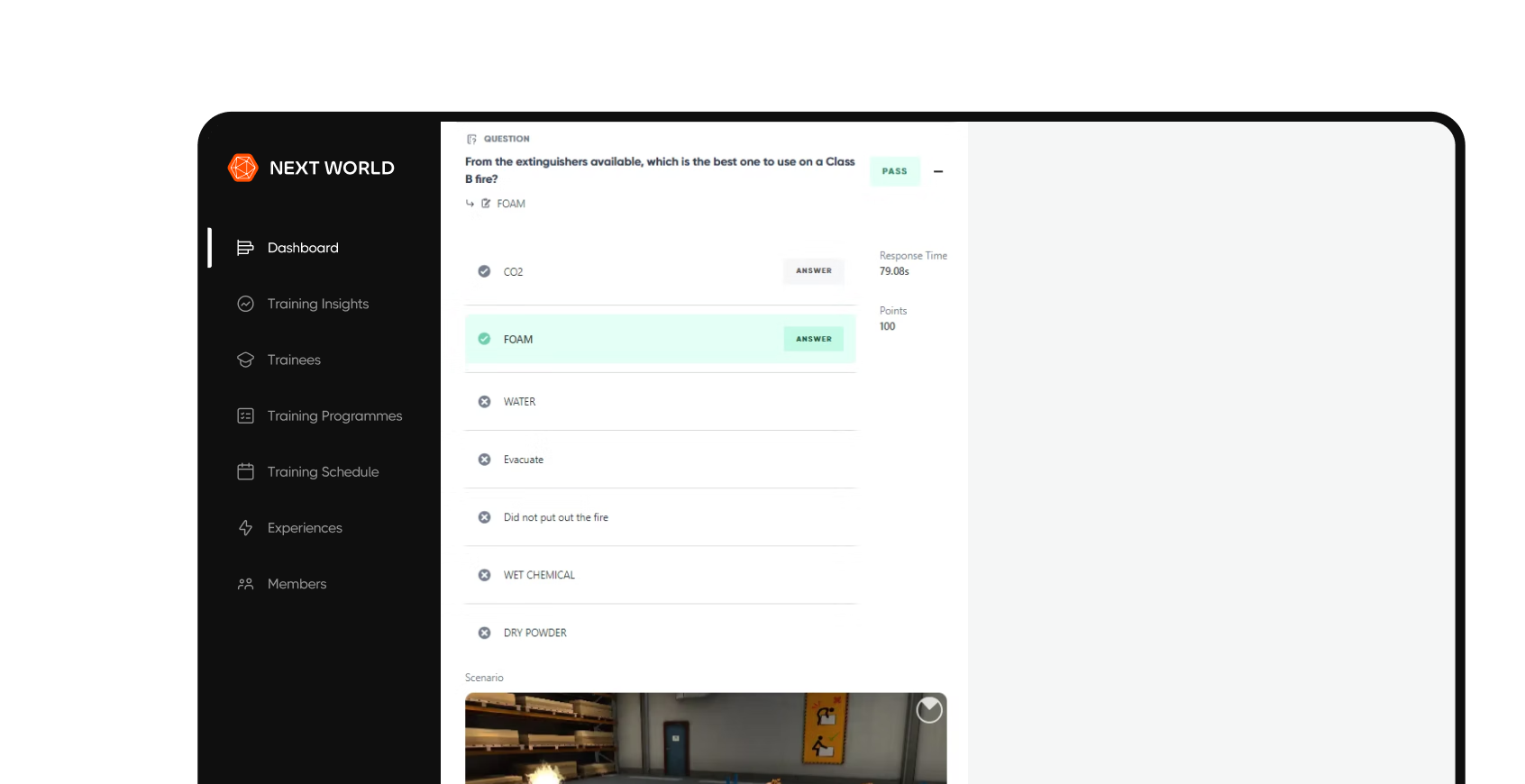Click the green check icon beside FOAM
Image resolution: width=1525 pixels, height=784 pixels.
(x=484, y=339)
